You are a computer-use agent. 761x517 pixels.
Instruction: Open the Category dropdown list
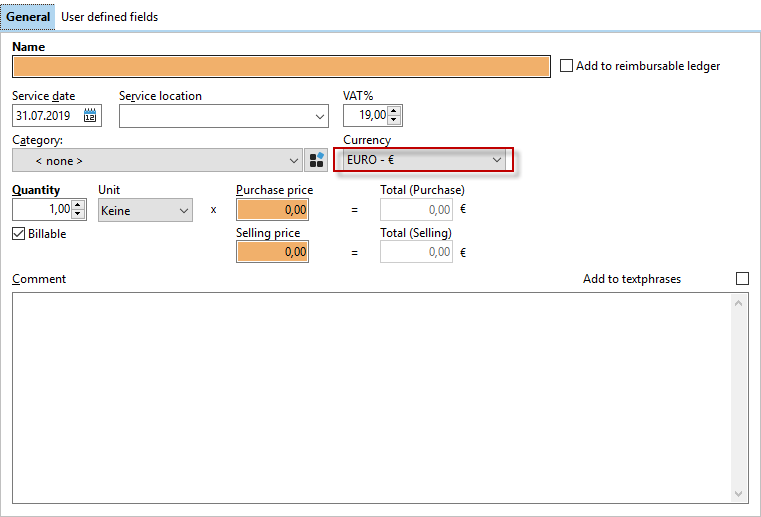click(x=294, y=161)
